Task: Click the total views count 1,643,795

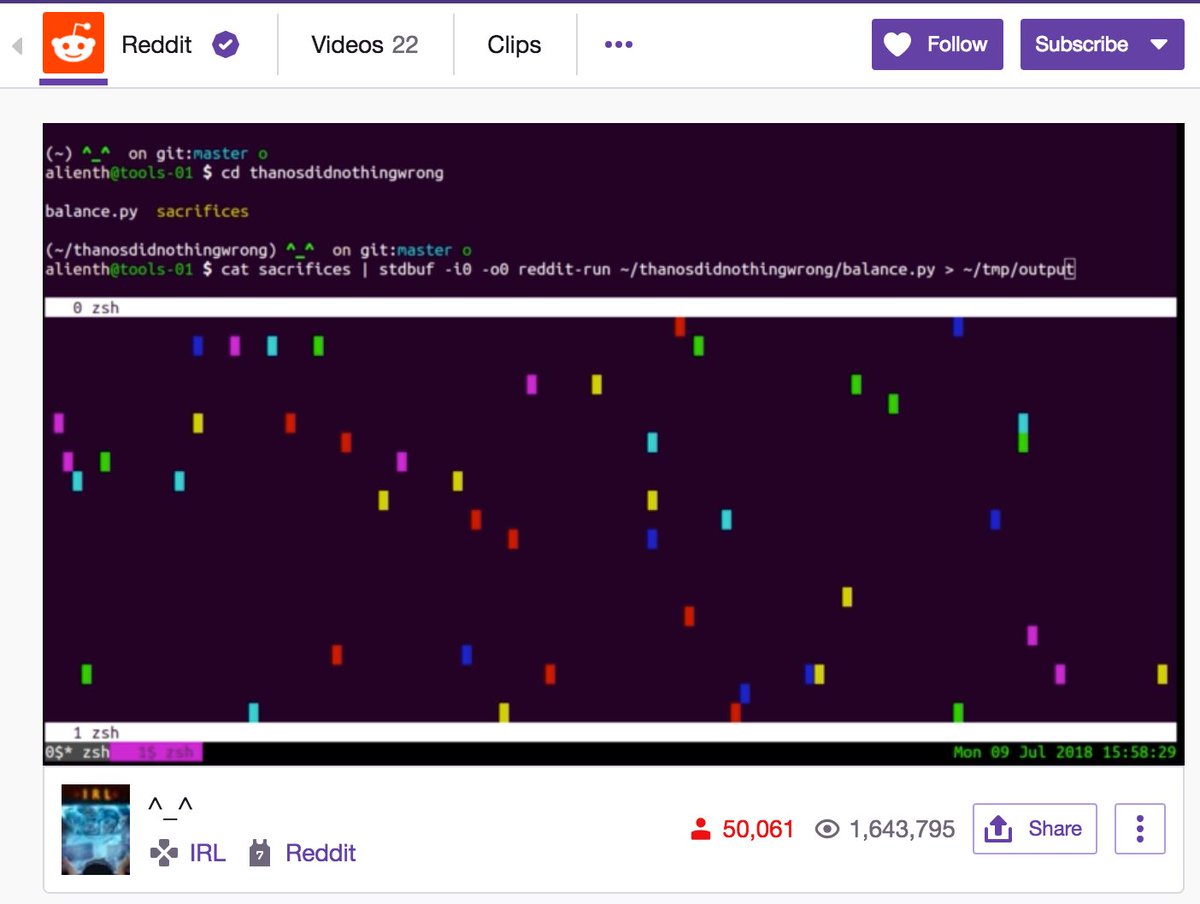Action: (902, 829)
